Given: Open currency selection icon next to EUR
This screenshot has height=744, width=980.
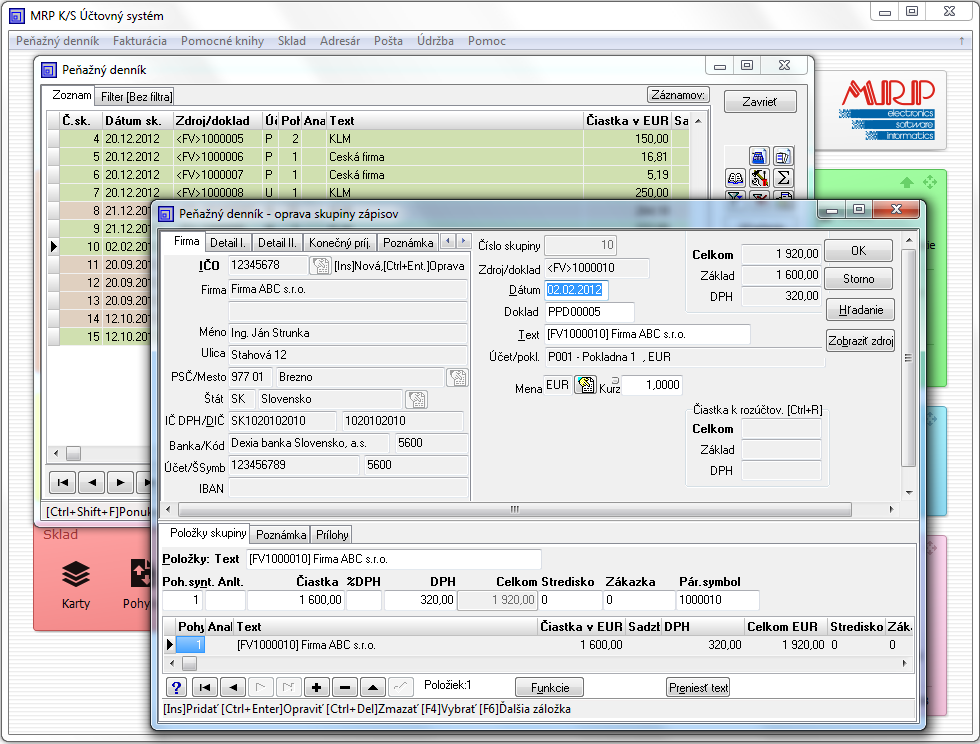Looking at the screenshot, I should click(x=585, y=385).
